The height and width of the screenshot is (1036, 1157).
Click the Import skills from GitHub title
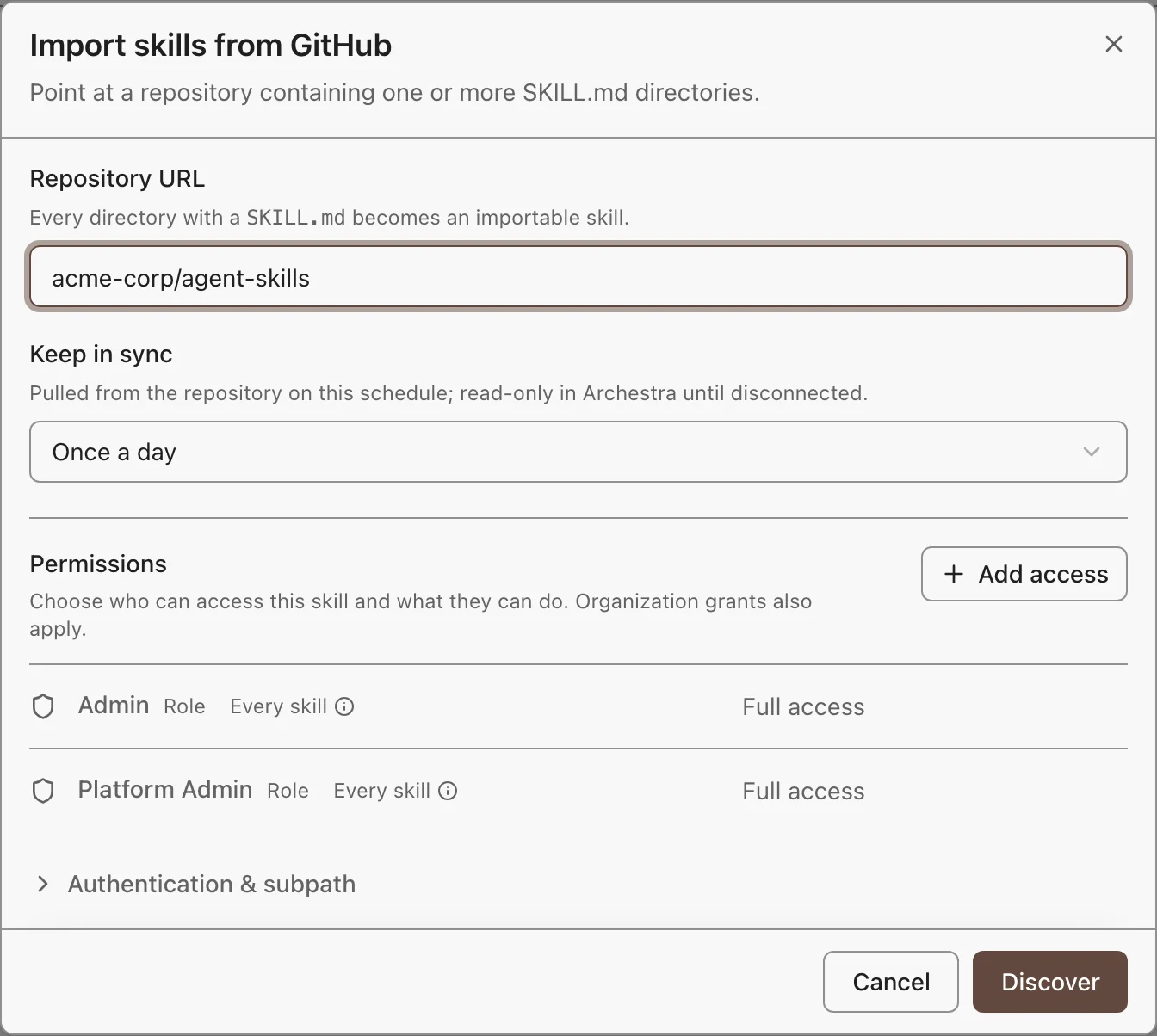(211, 45)
